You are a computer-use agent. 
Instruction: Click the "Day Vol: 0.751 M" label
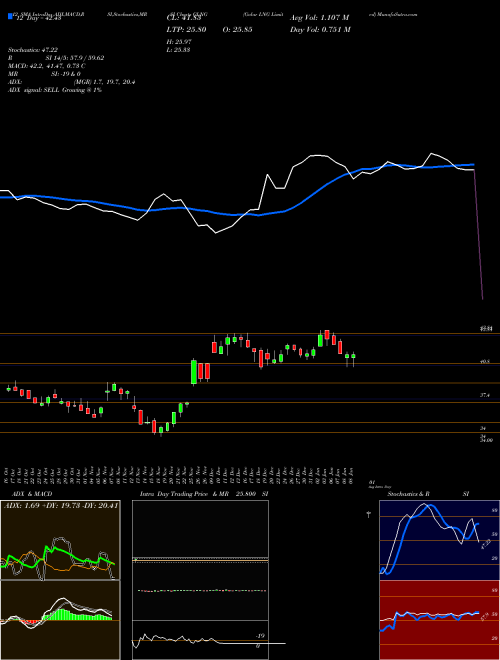click(320, 30)
